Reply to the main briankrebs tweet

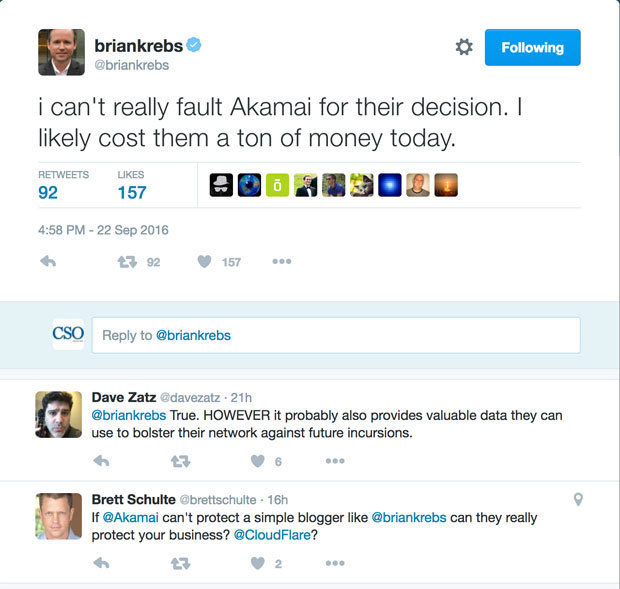pyautogui.click(x=48, y=262)
